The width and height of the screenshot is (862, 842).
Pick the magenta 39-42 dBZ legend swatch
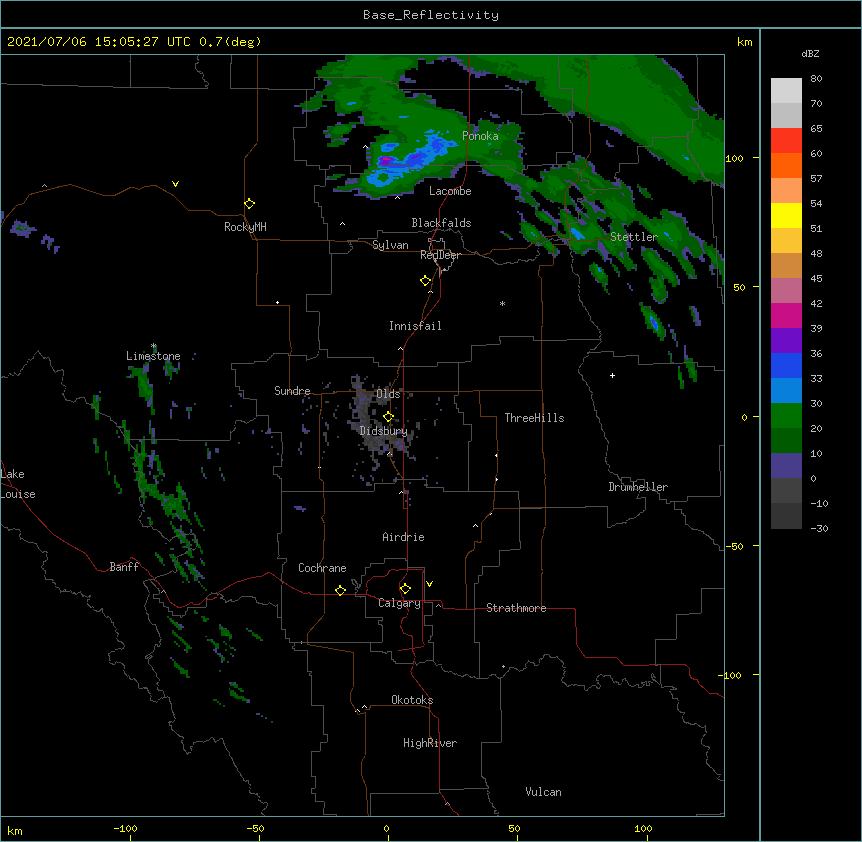point(786,315)
